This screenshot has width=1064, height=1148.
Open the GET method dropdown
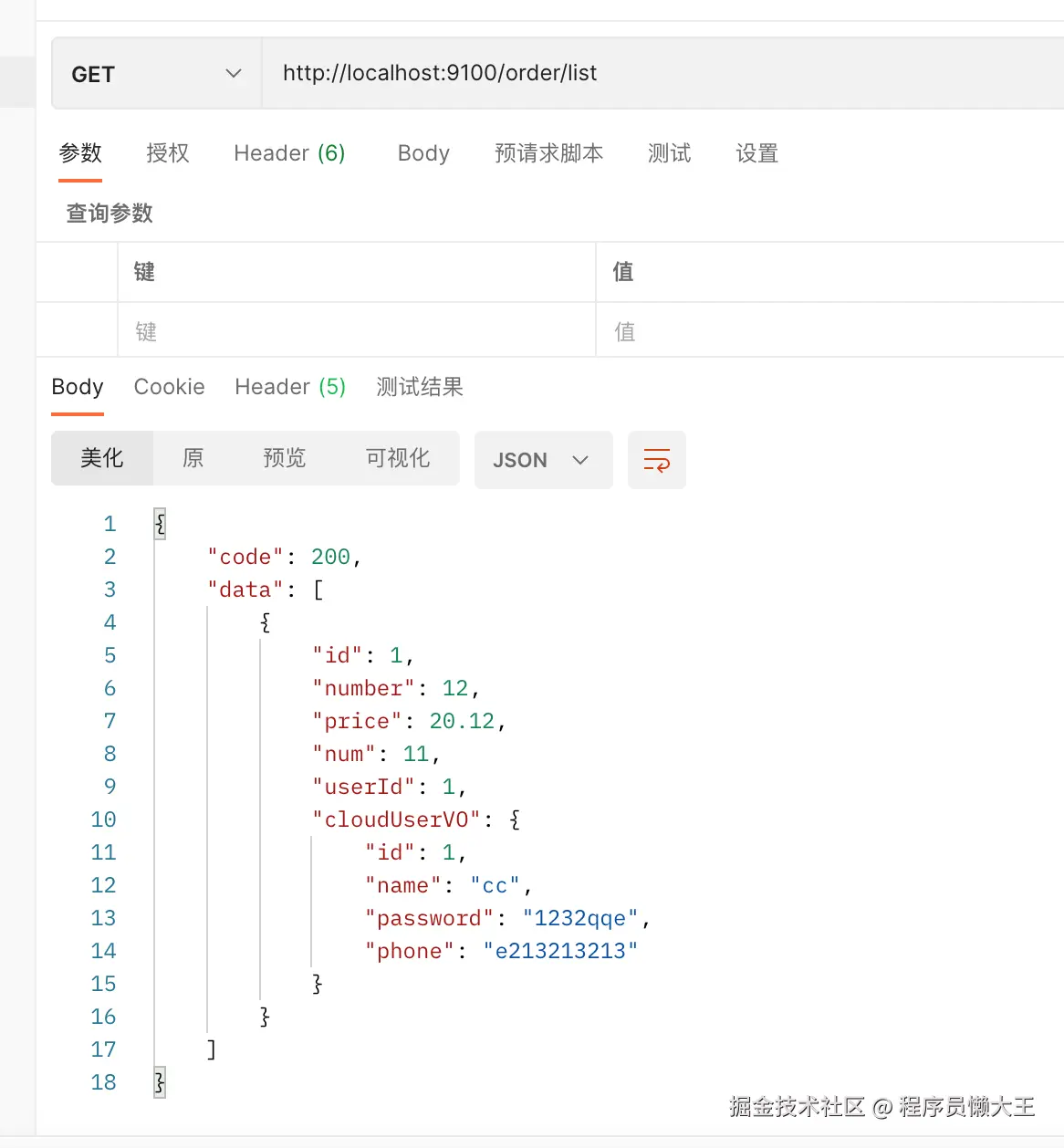pyautogui.click(x=157, y=74)
